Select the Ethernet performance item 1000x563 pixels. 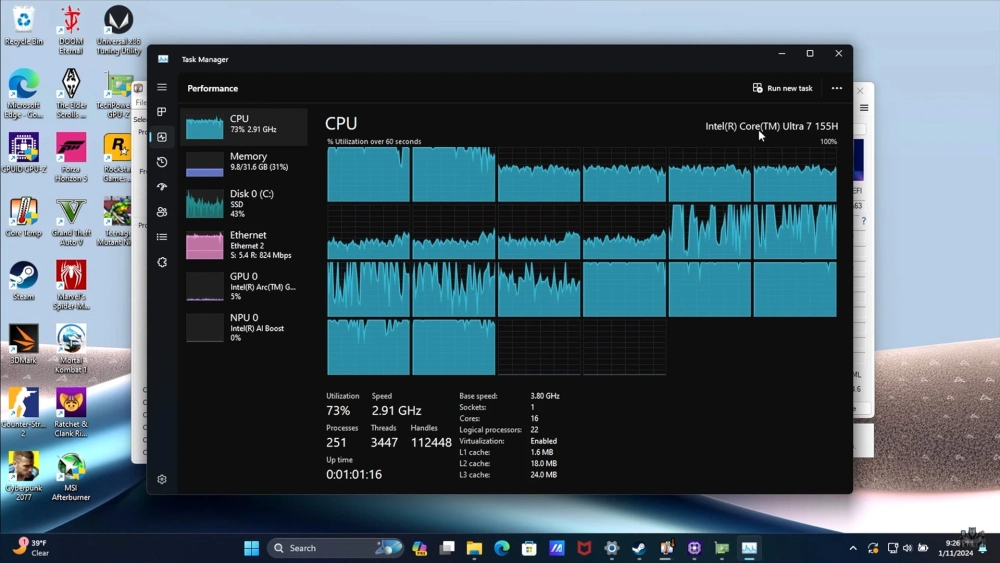click(x=244, y=244)
